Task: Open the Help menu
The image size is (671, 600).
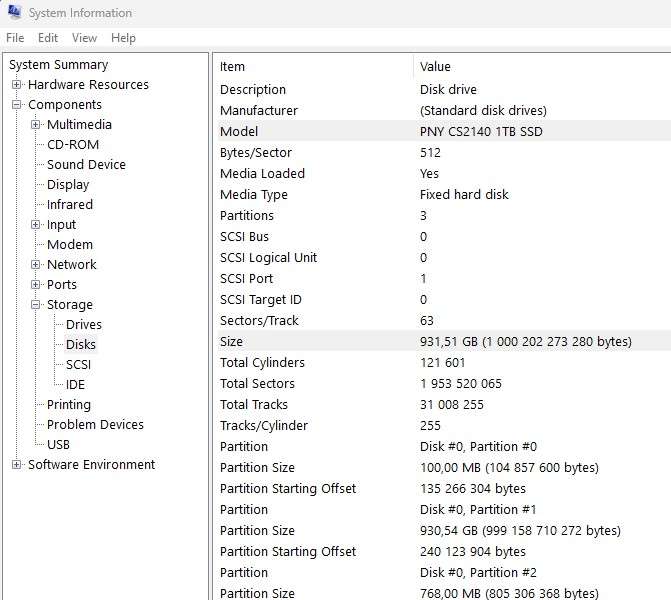Action: click(x=123, y=38)
